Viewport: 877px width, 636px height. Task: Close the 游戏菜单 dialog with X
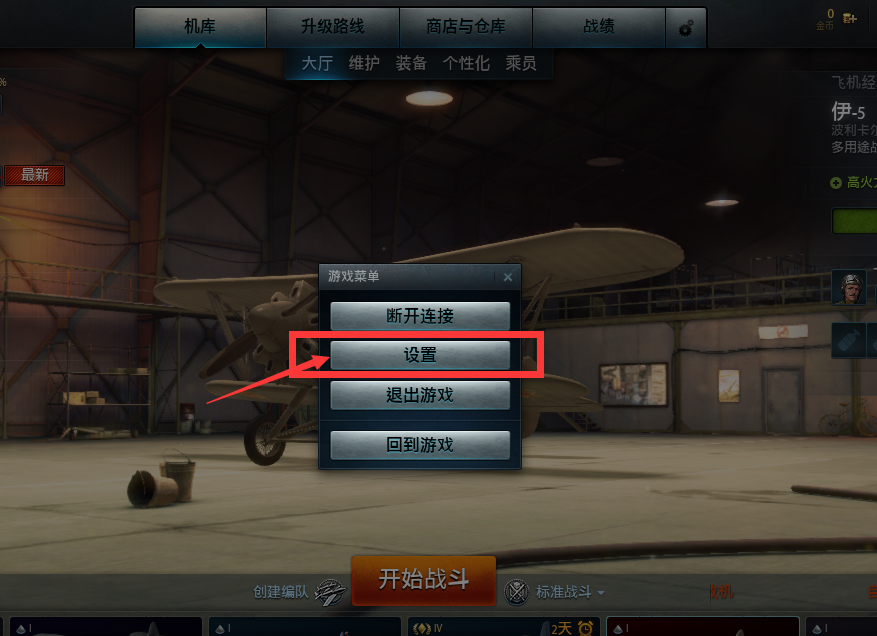[508, 277]
